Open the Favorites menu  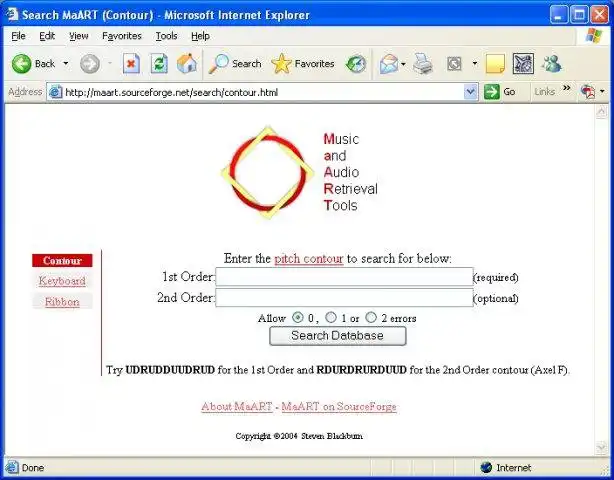pos(122,36)
